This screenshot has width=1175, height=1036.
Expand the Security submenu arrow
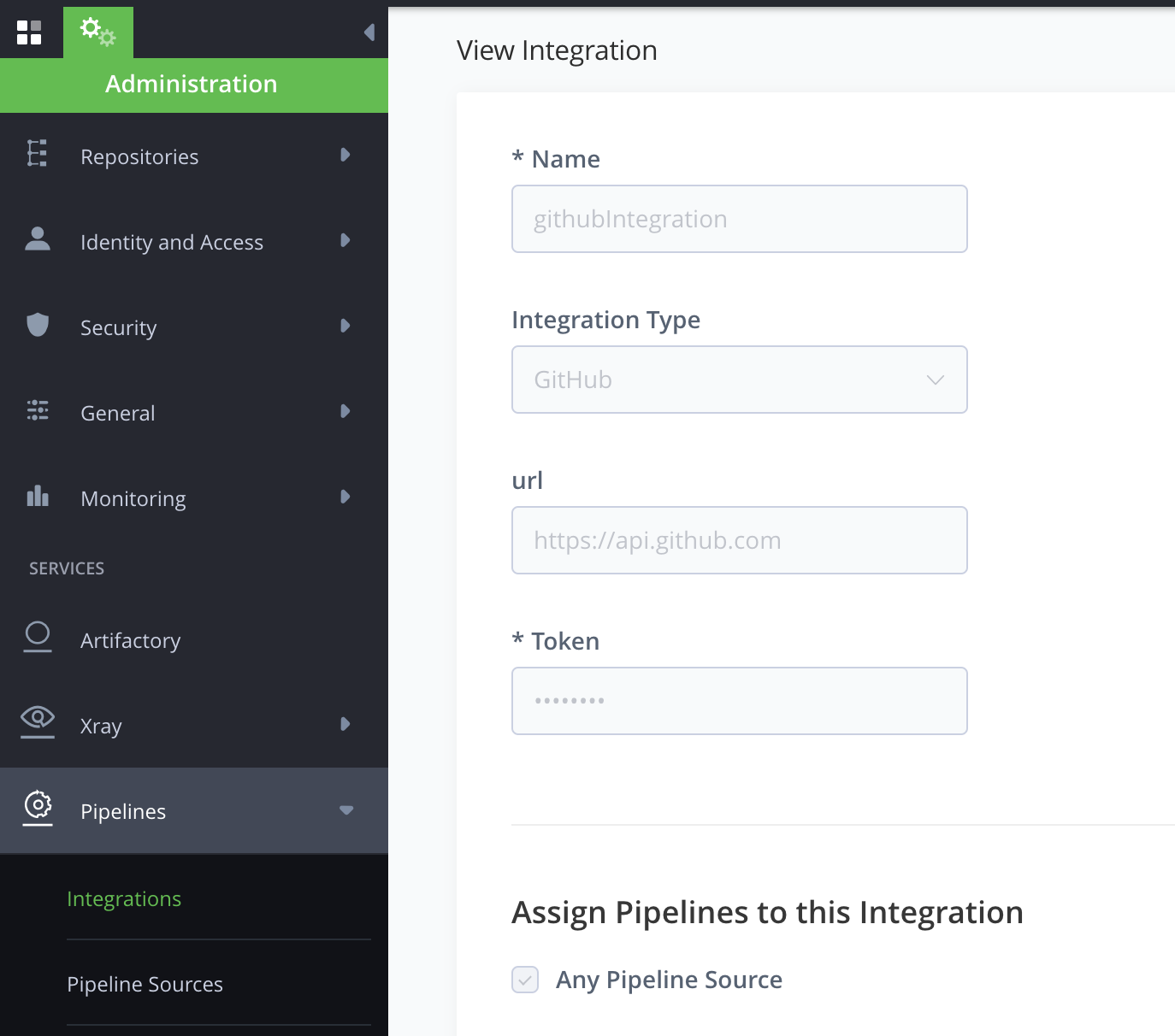(x=345, y=326)
